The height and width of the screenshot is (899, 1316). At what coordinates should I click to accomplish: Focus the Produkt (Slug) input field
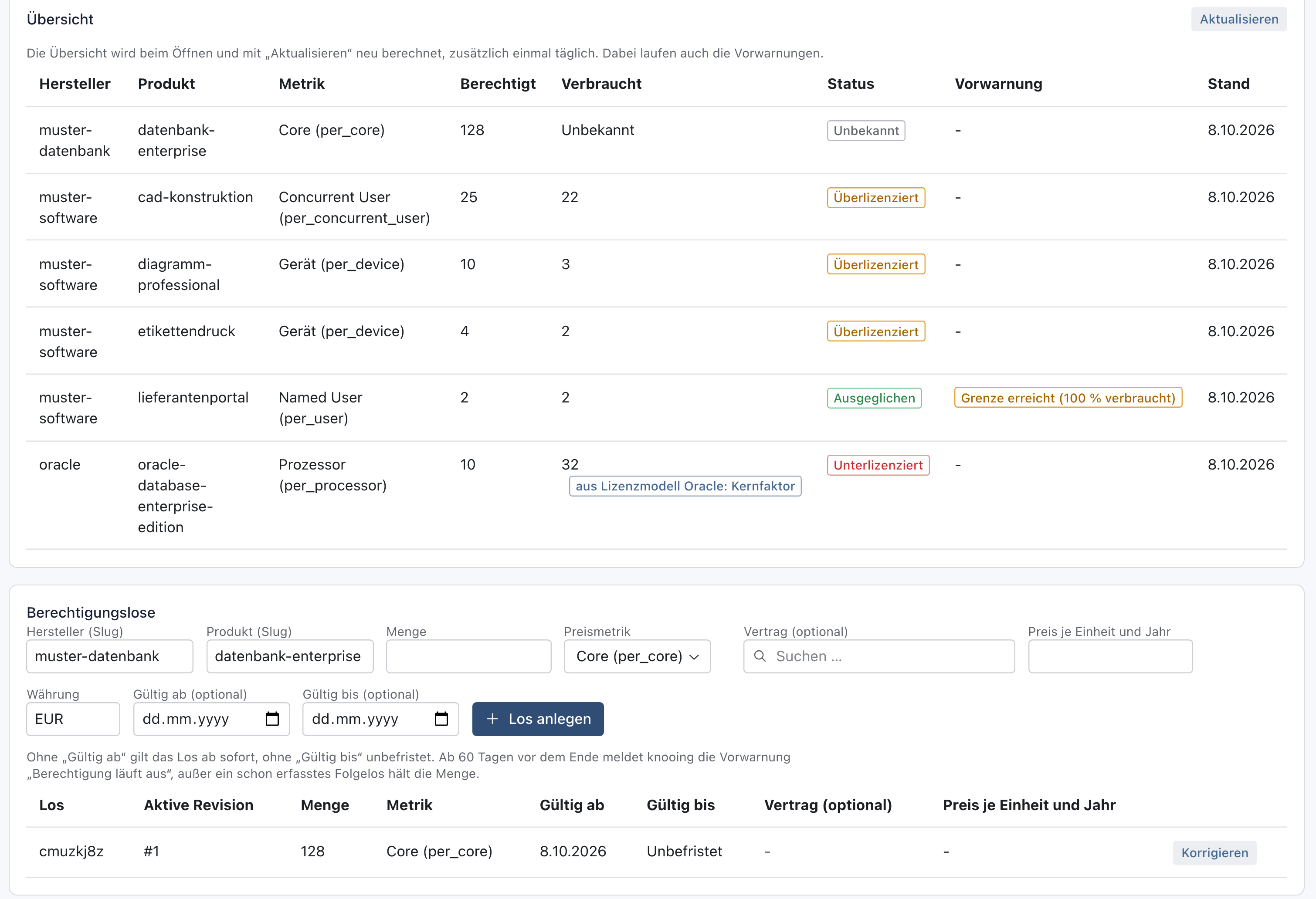pos(290,656)
